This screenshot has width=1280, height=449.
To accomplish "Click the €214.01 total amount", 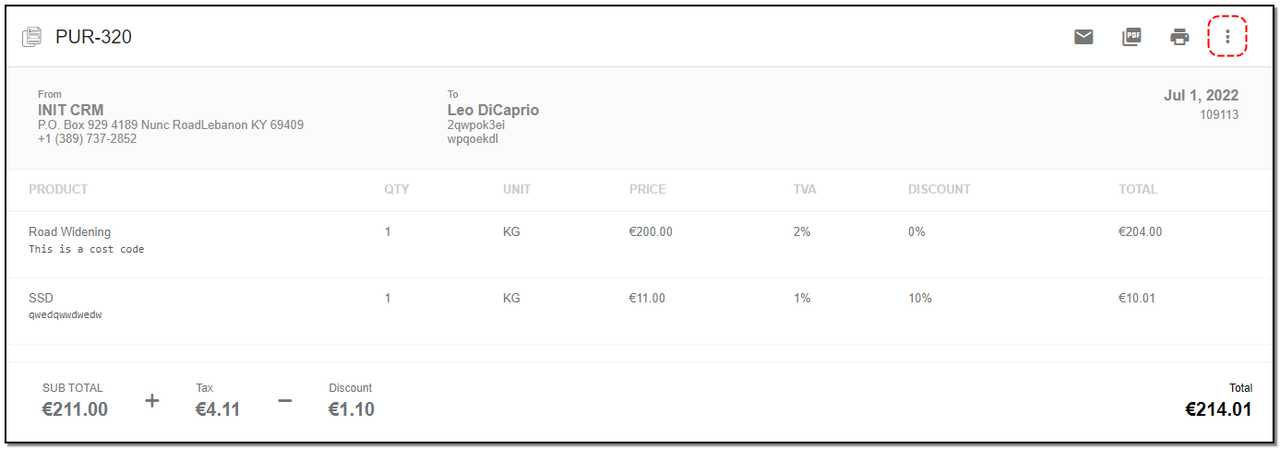I will 1218,409.
